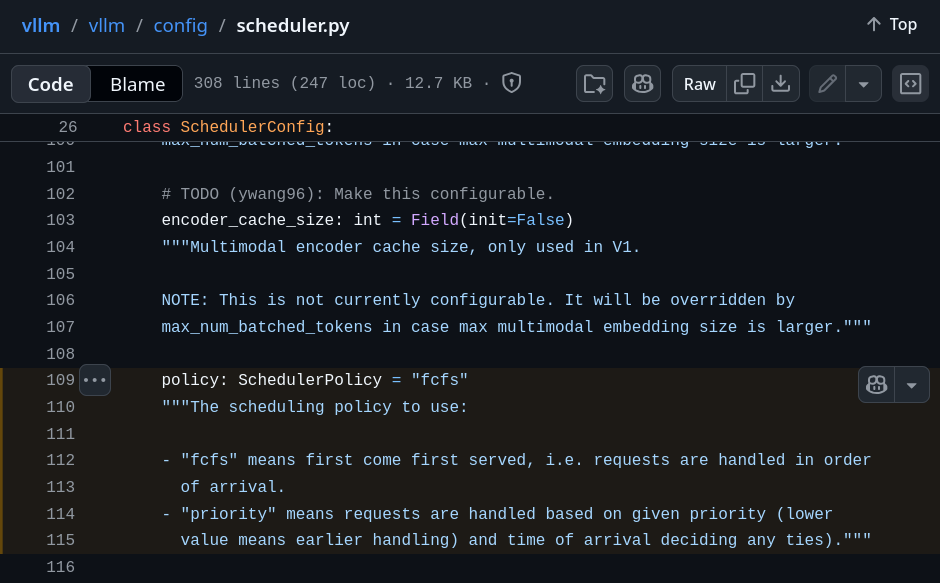940x583 pixels.
Task: Select line number 109
Action: click(x=61, y=380)
